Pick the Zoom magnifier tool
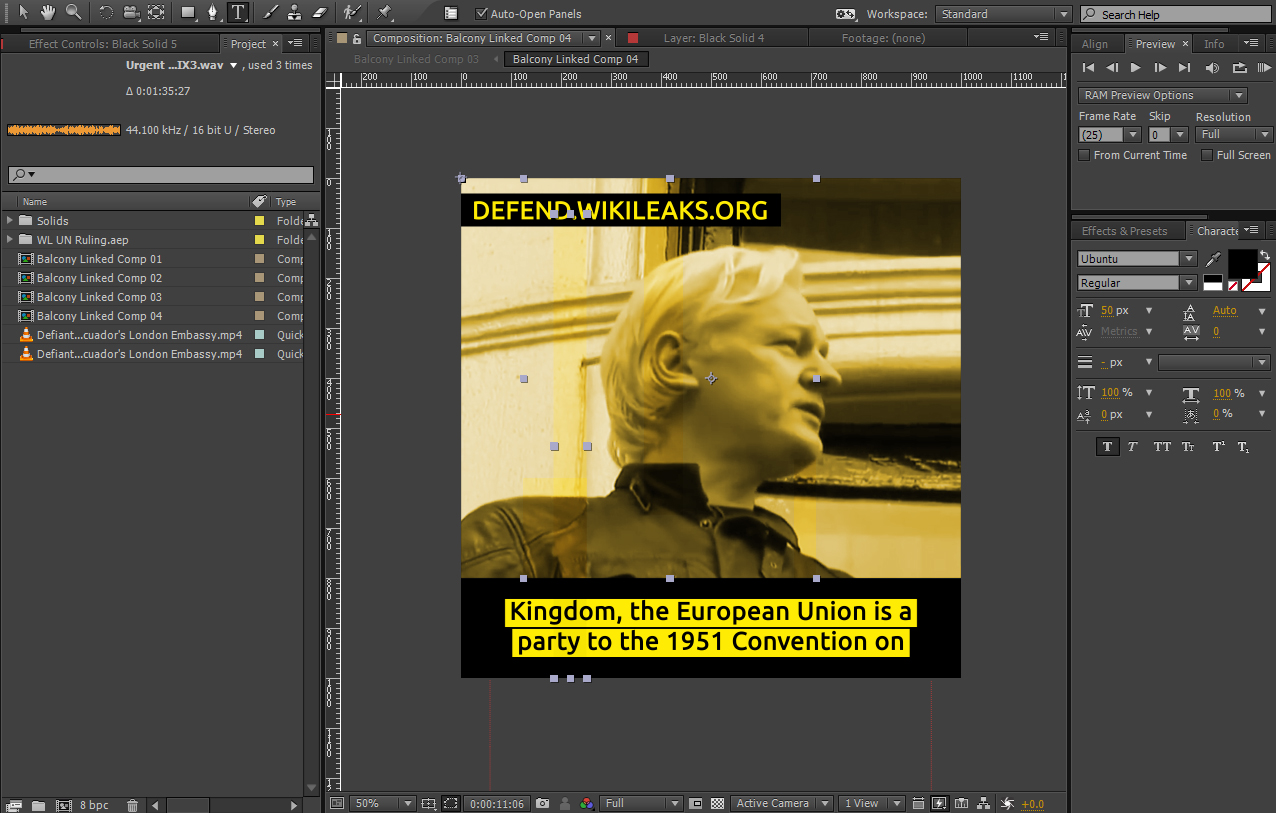 [x=73, y=13]
